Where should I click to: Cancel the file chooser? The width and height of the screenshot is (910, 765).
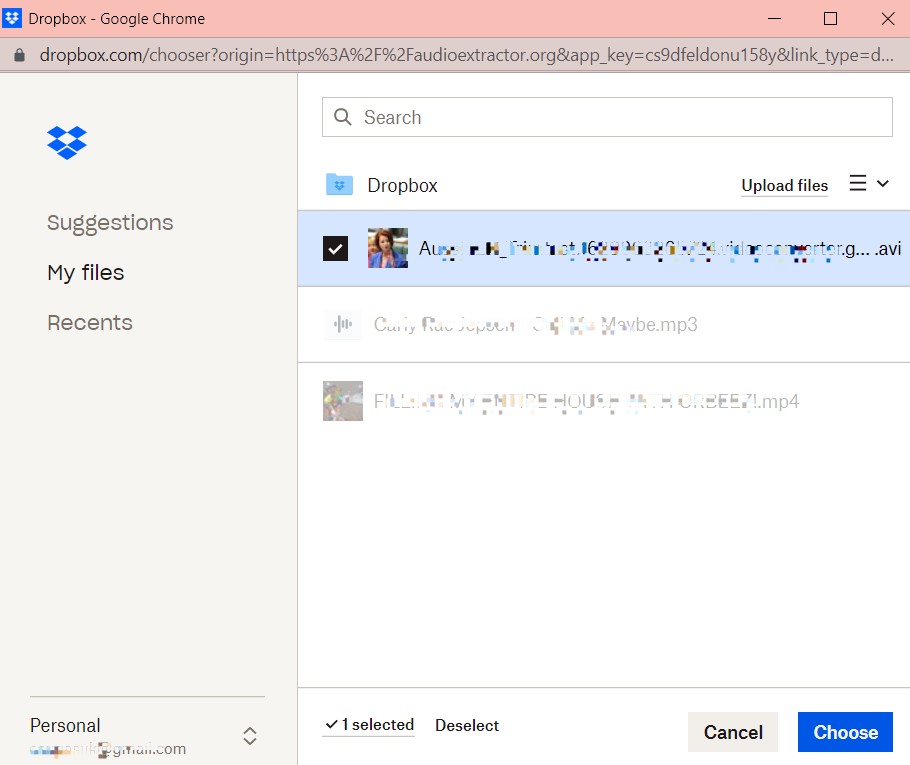(x=733, y=732)
